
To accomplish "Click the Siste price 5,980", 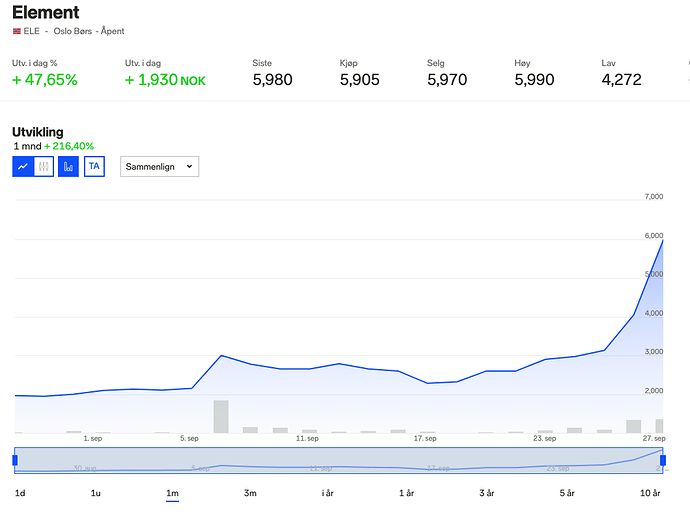I will (x=272, y=80).
